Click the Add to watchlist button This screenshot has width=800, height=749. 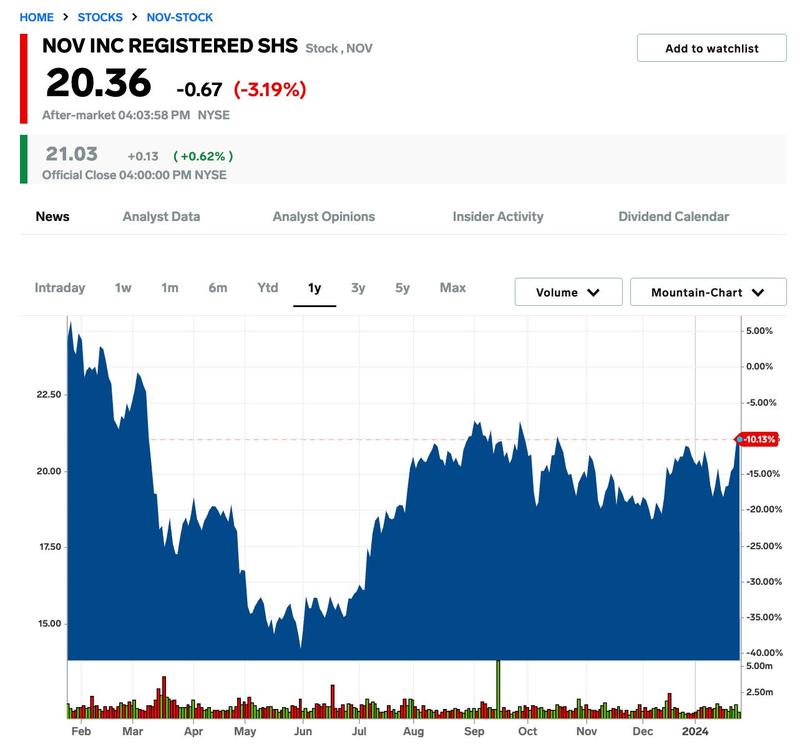(711, 48)
